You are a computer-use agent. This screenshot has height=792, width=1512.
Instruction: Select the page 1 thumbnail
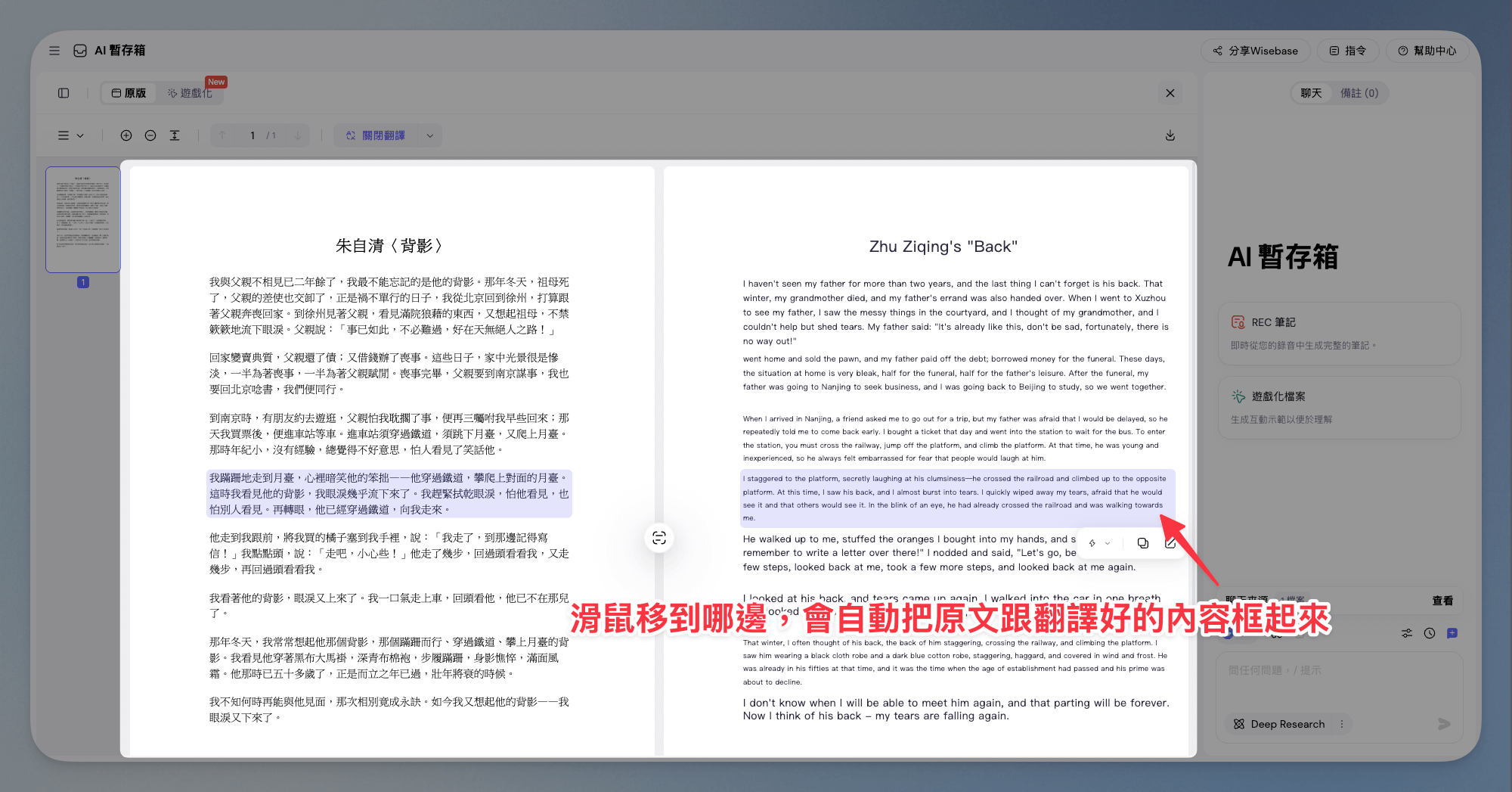(x=83, y=219)
